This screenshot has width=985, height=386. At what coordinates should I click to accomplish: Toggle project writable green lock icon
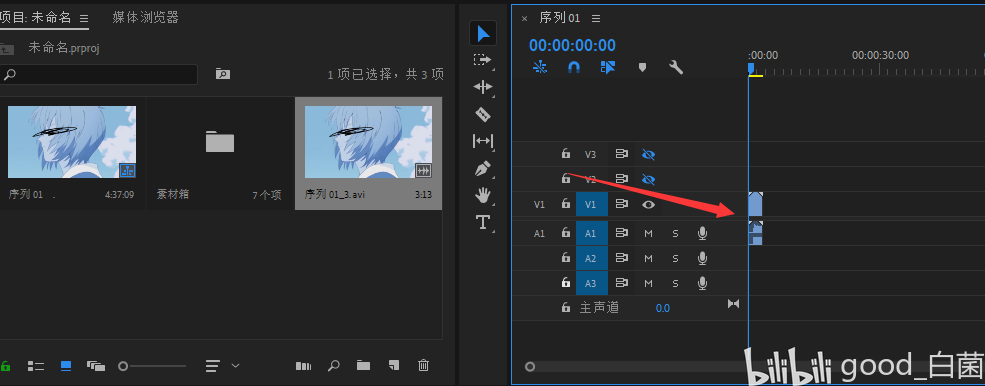coord(6,366)
